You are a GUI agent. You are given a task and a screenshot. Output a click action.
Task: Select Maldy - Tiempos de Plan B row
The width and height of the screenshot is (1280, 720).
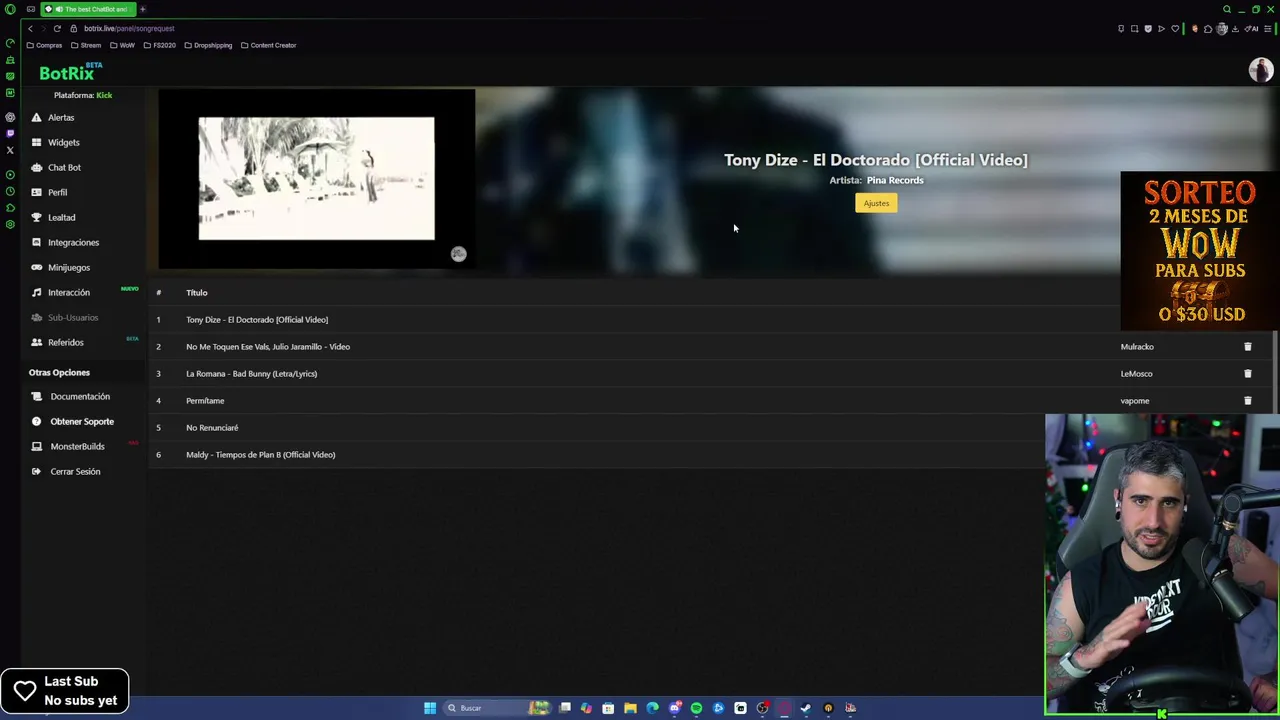[x=595, y=454]
